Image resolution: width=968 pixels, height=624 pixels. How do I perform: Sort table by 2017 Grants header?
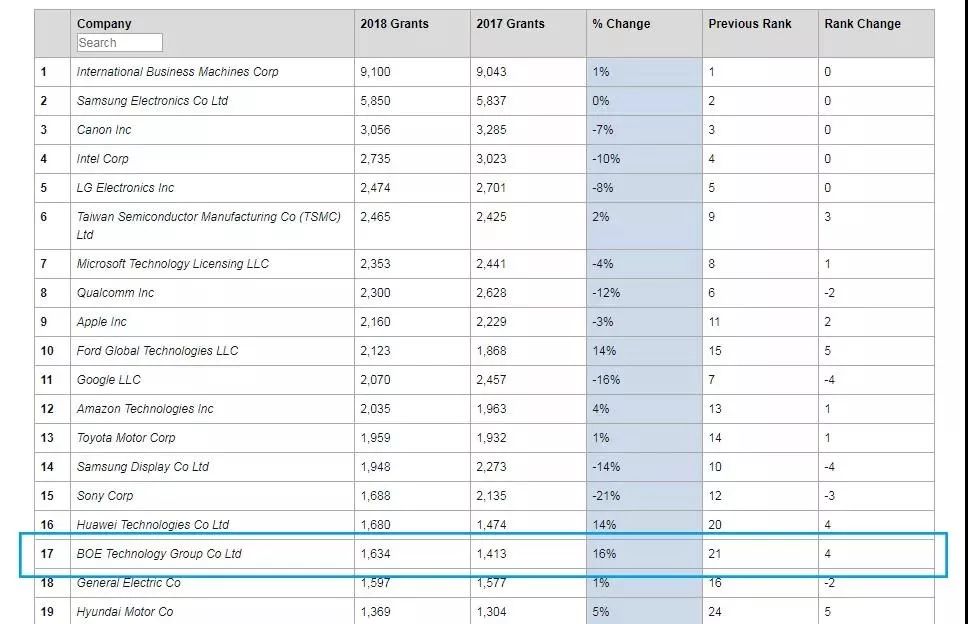[510, 24]
